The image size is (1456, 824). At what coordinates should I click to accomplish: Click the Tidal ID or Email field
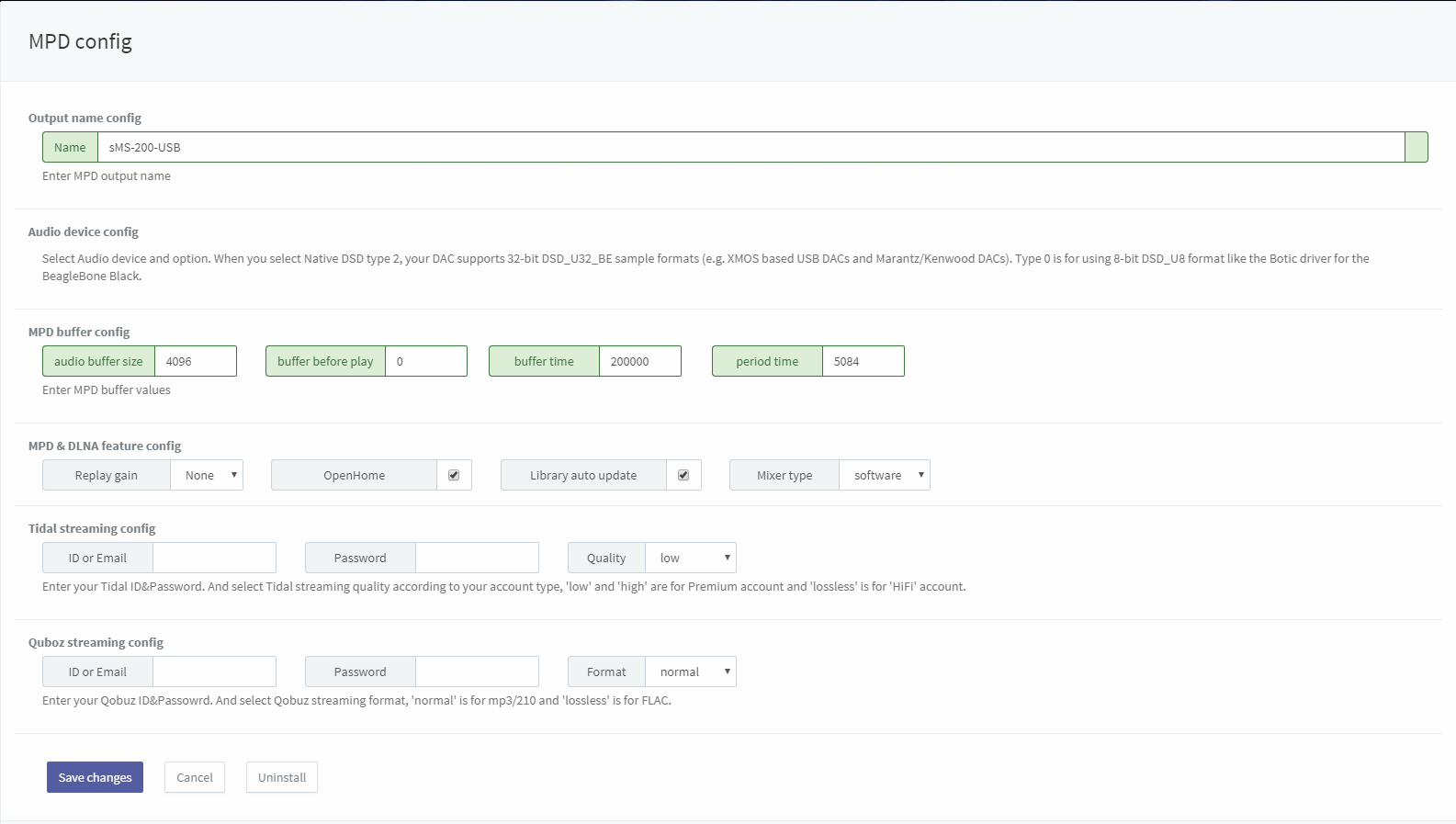tap(214, 558)
